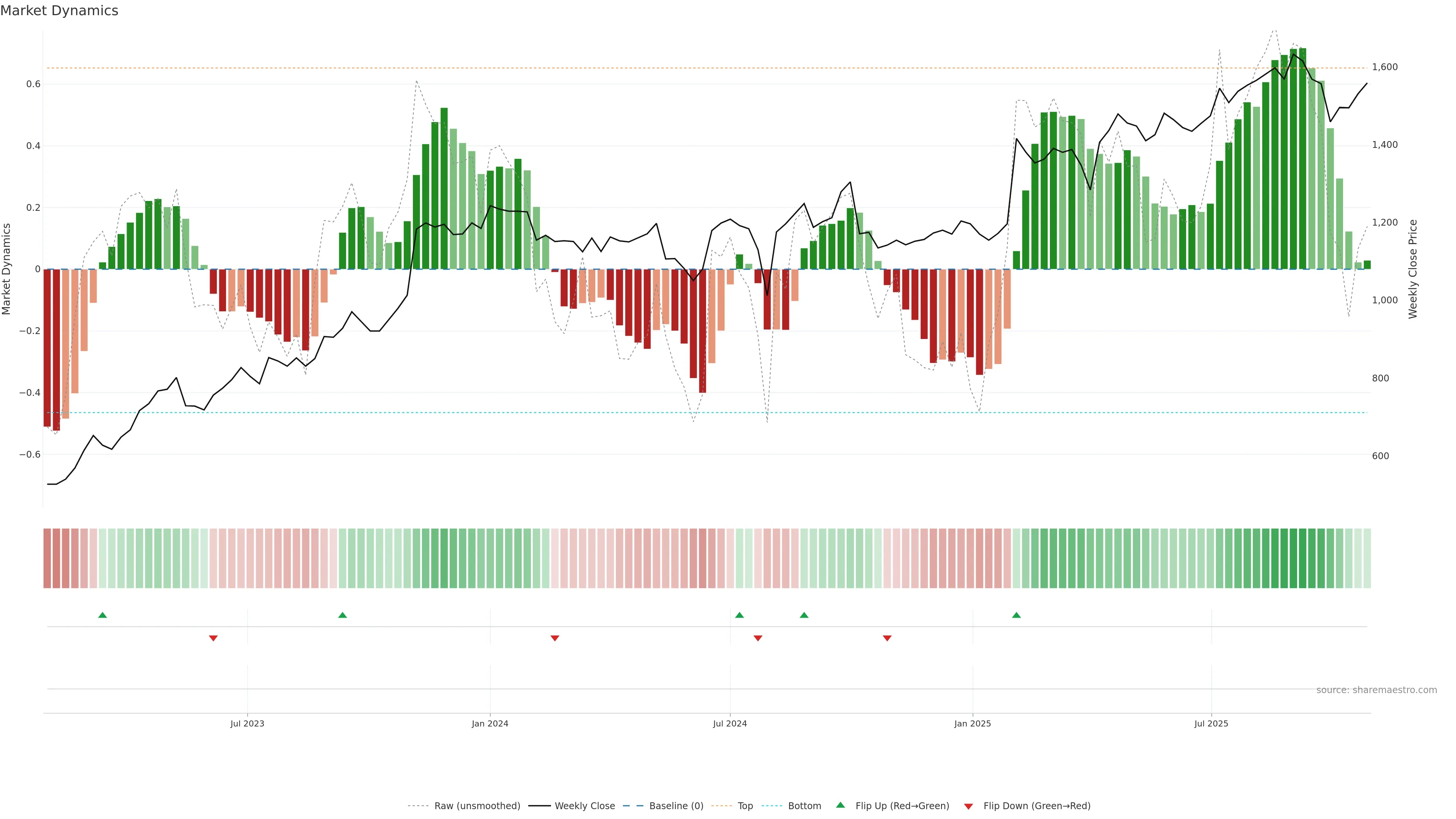Click the Weekly Close Price axis title
The width and height of the screenshot is (1456, 819).
coord(1413,269)
